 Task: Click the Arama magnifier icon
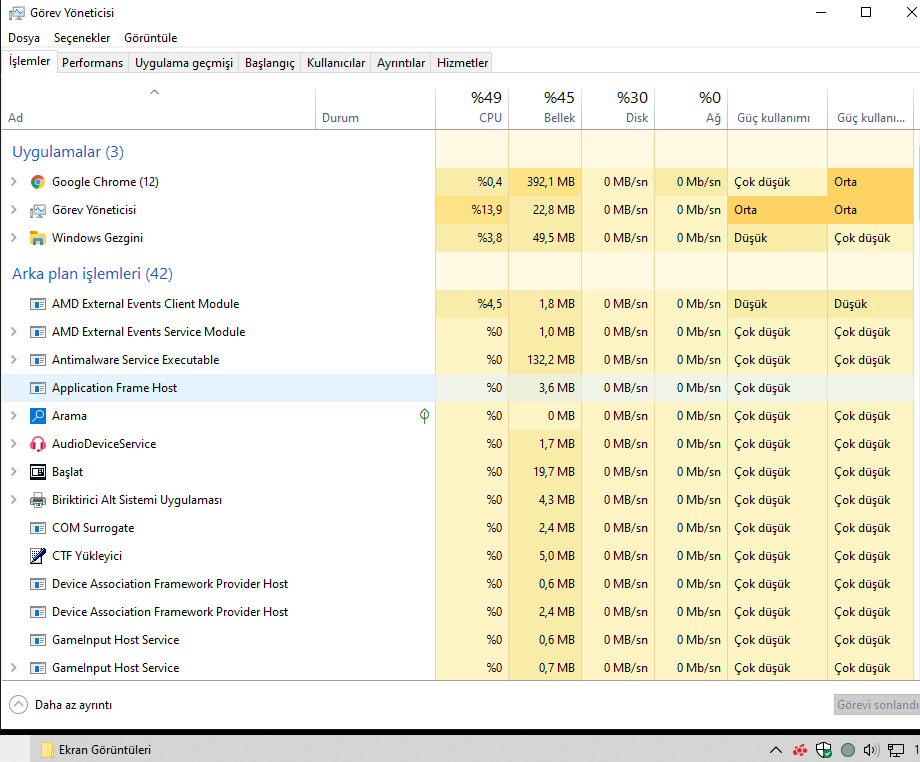(x=38, y=416)
